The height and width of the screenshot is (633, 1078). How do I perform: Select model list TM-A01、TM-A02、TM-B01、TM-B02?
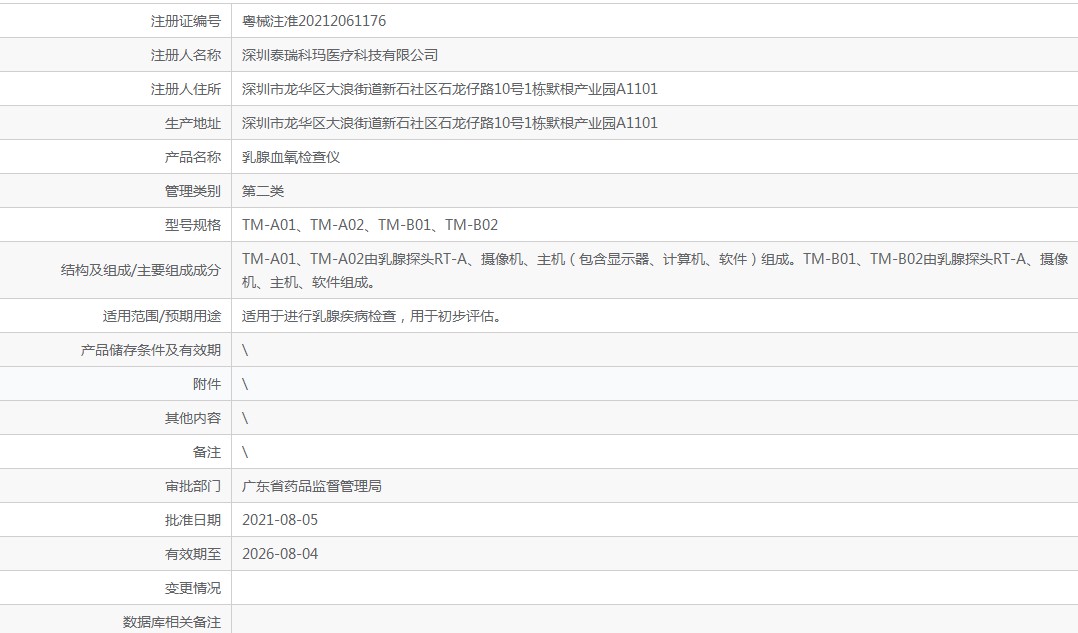point(370,225)
